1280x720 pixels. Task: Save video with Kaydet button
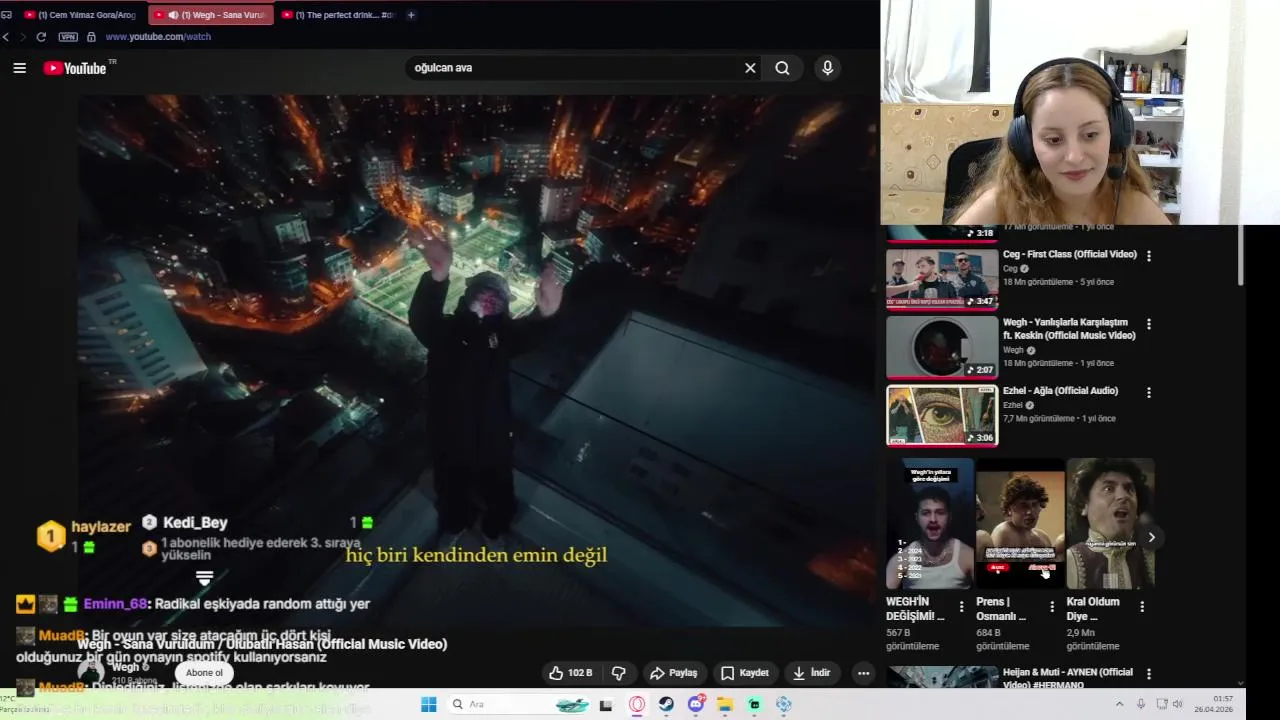[745, 673]
